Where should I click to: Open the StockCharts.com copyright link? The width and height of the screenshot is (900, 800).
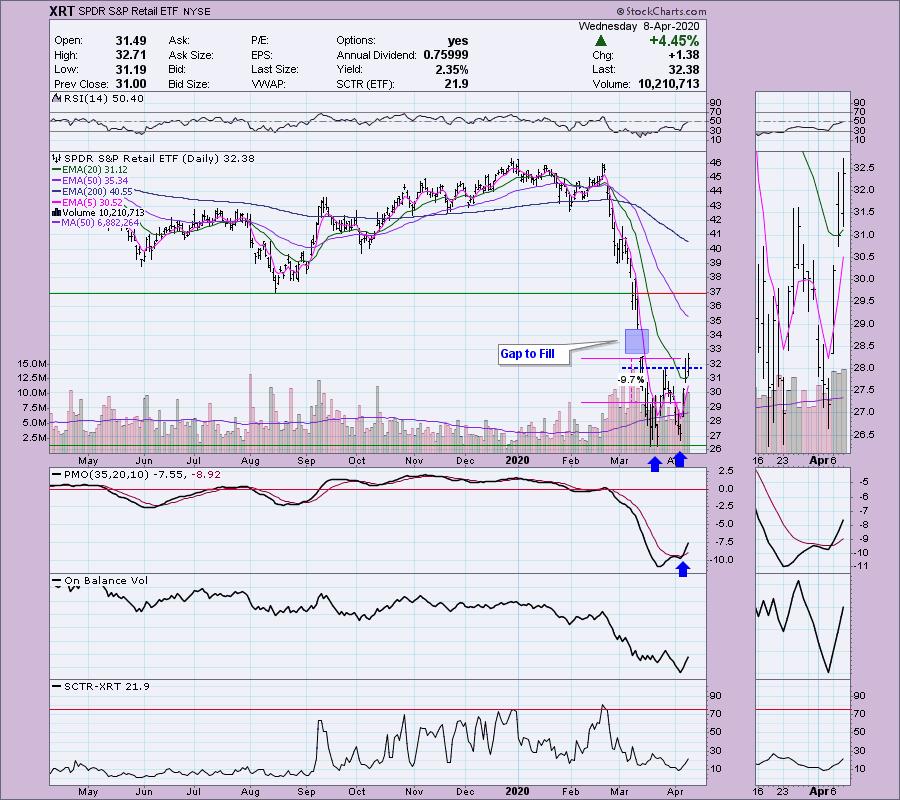(x=661, y=11)
